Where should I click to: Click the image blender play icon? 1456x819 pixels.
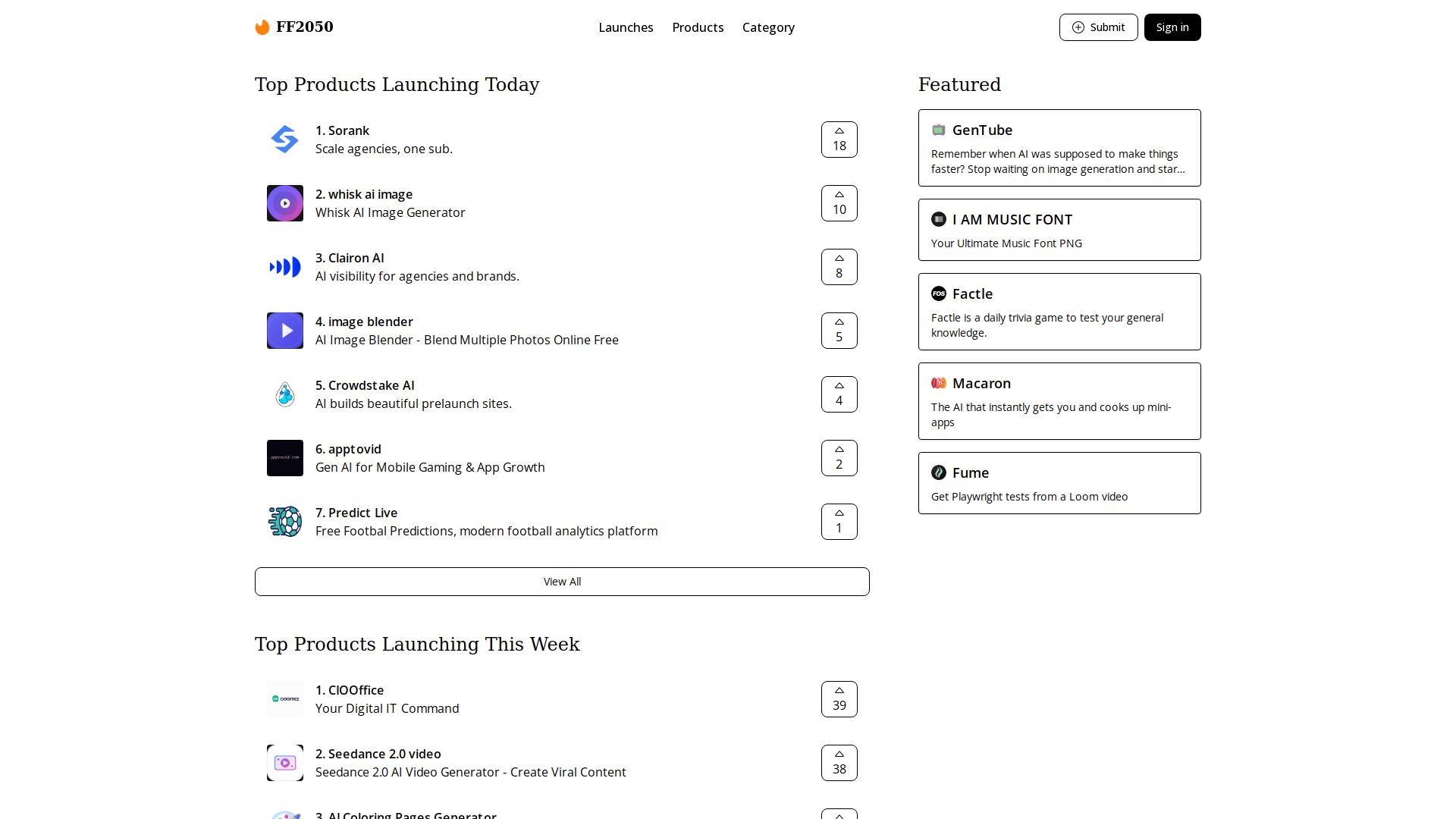pyautogui.click(x=285, y=331)
